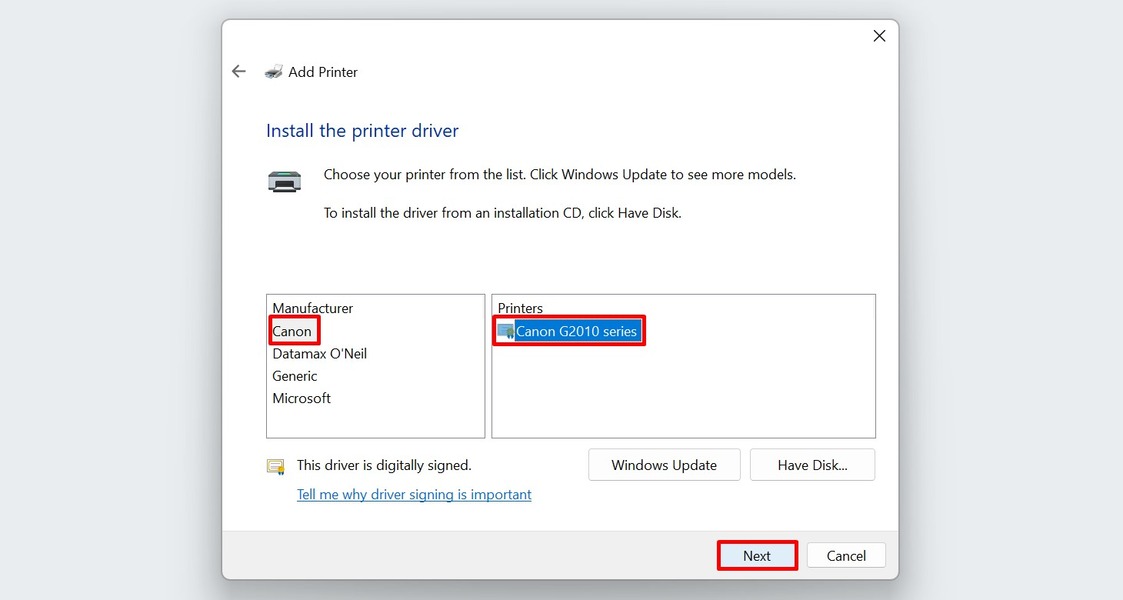Open the driver signing importance link
Image resolution: width=1123 pixels, height=600 pixels.
point(413,494)
